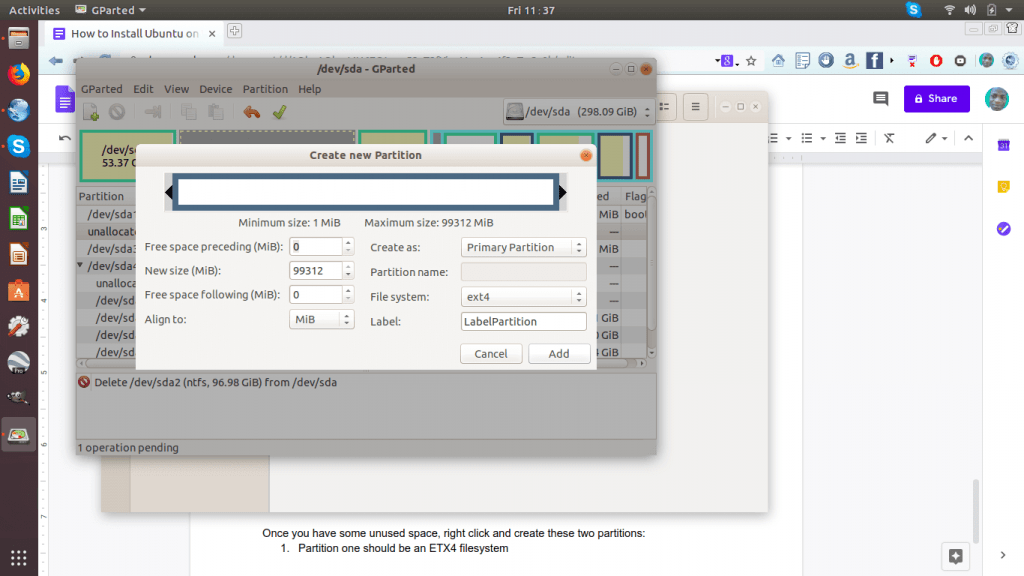The width and height of the screenshot is (1024, 576).
Task: Click the Paste partition icon
Action: coord(217,112)
